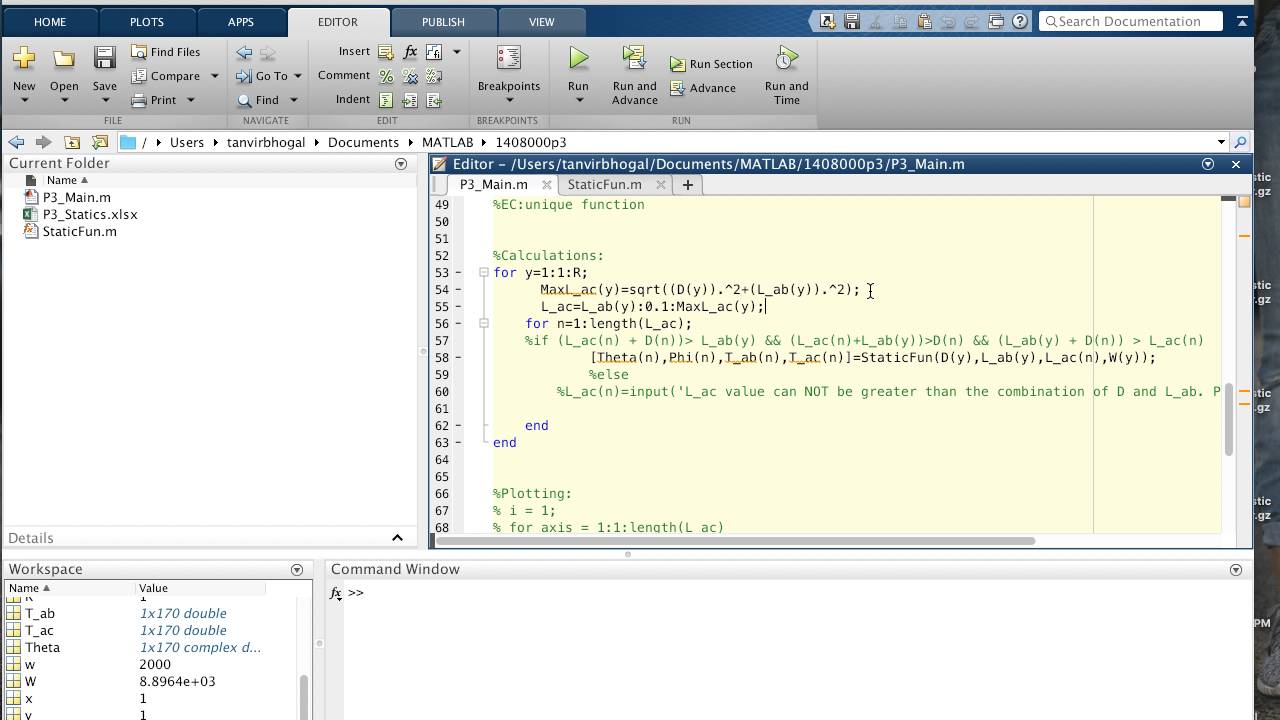The image size is (1280, 720).
Task: Click the insert function fx icon
Action: click(x=410, y=52)
